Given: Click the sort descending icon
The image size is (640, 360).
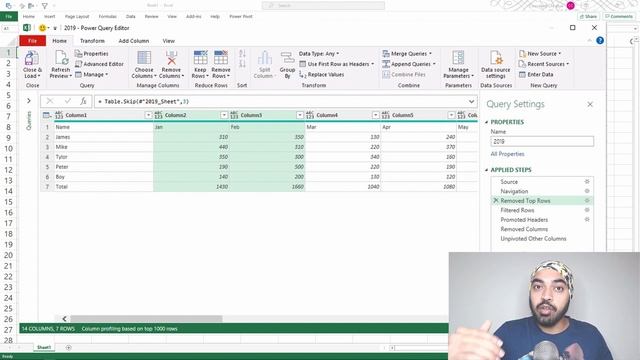Looking at the screenshot, I should pyautogui.click(x=242, y=64).
